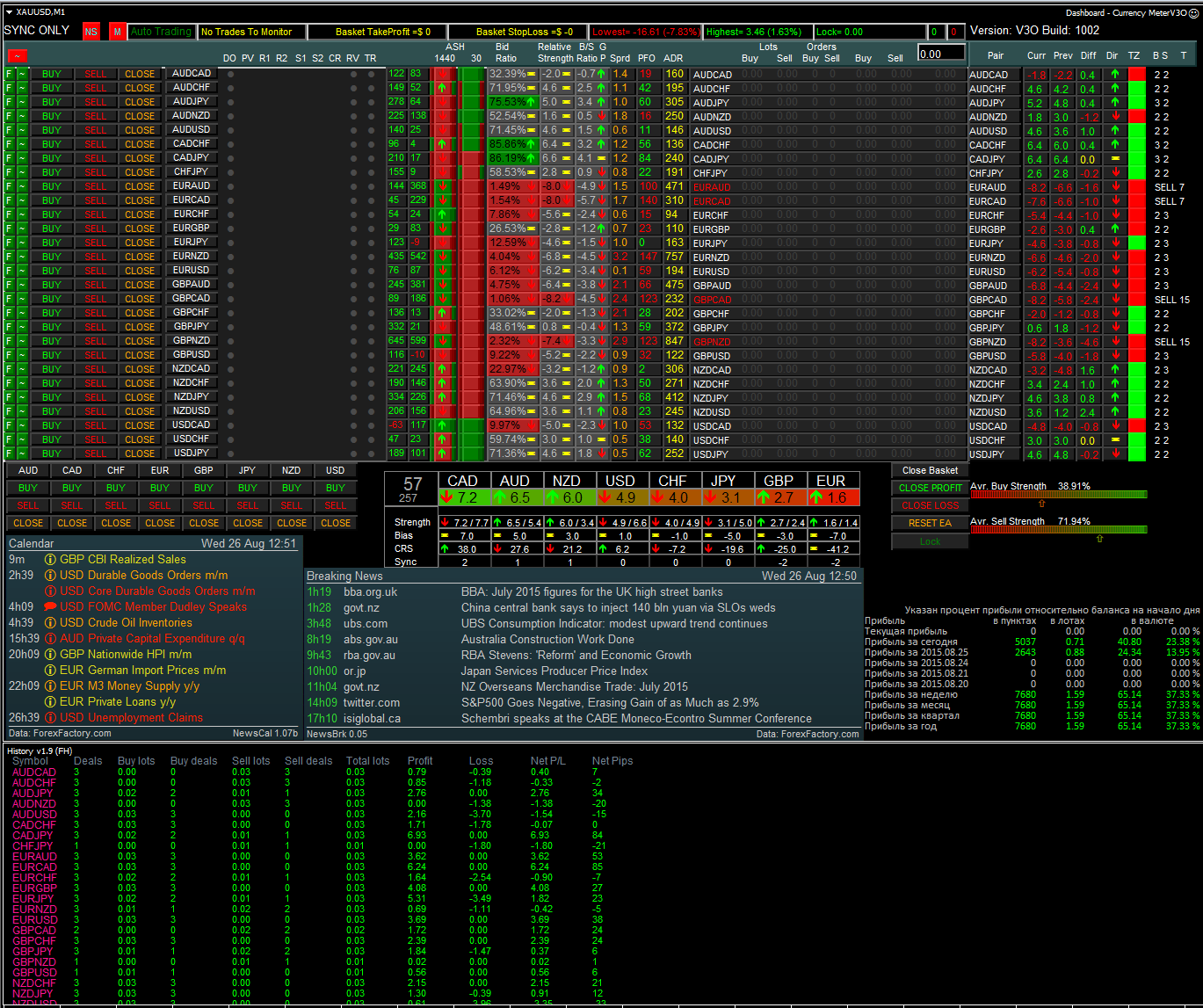Click the Data: ForexFactory.com calendar footer

58,733
